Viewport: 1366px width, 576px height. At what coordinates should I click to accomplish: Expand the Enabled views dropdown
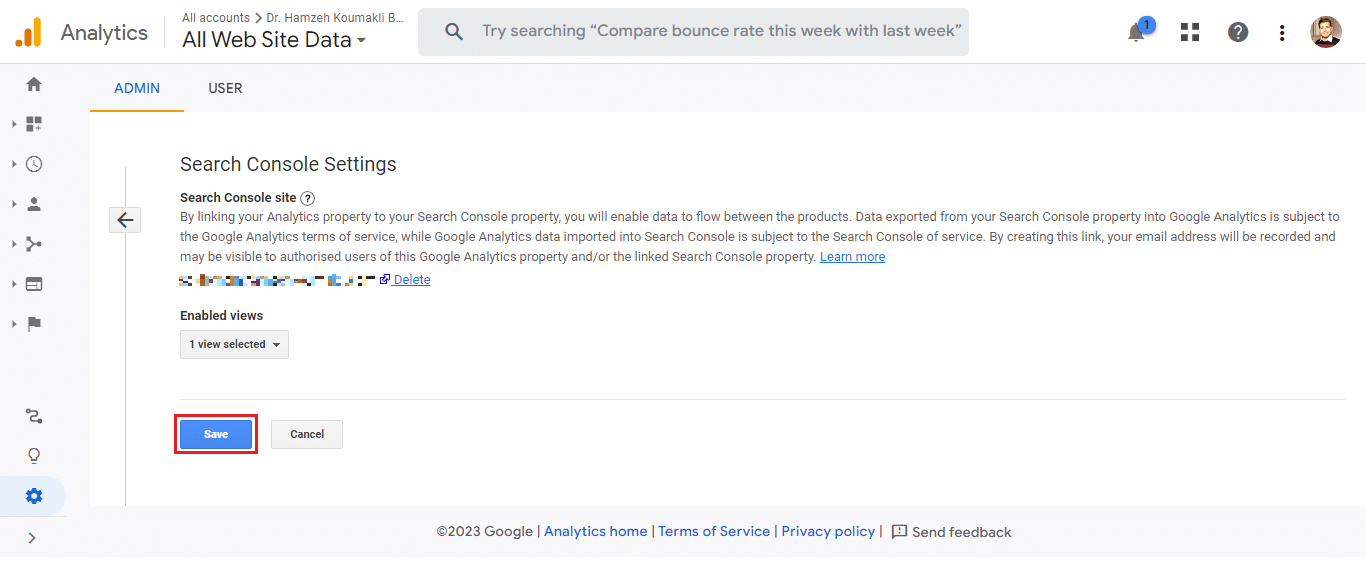(x=234, y=344)
